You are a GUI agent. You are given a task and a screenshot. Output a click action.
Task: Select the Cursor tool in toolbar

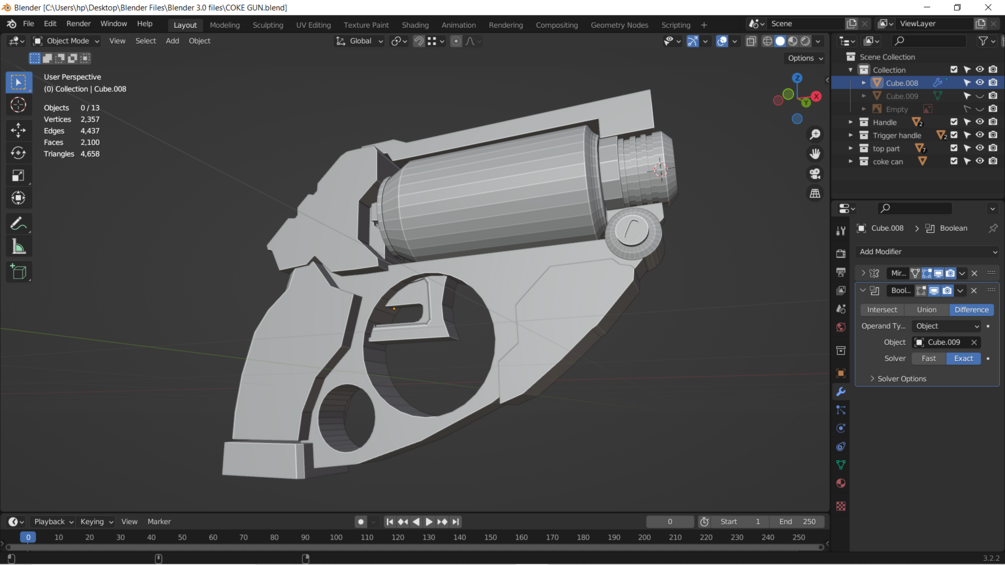coord(18,105)
